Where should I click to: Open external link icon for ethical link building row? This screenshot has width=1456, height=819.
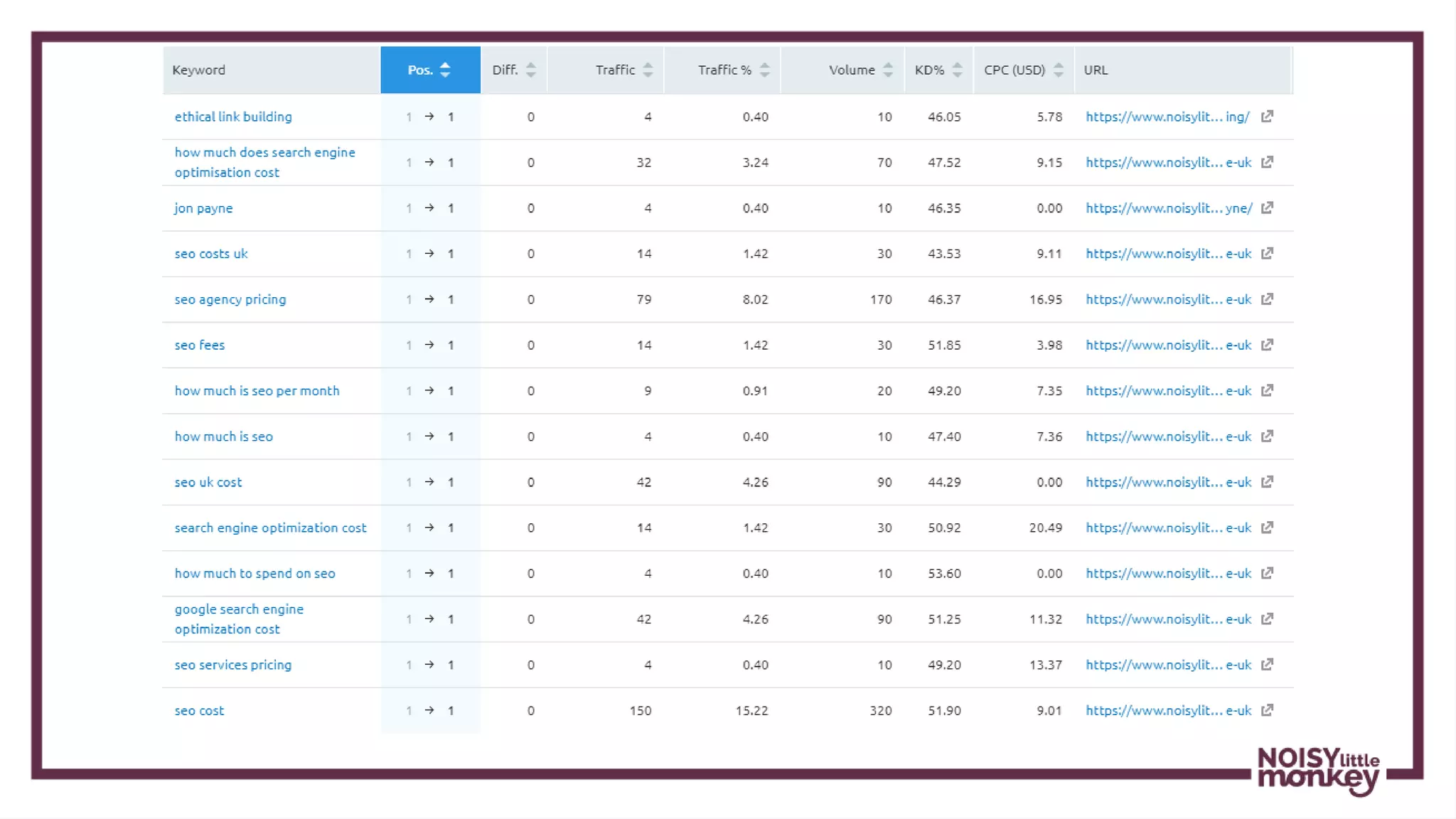pyautogui.click(x=1267, y=116)
